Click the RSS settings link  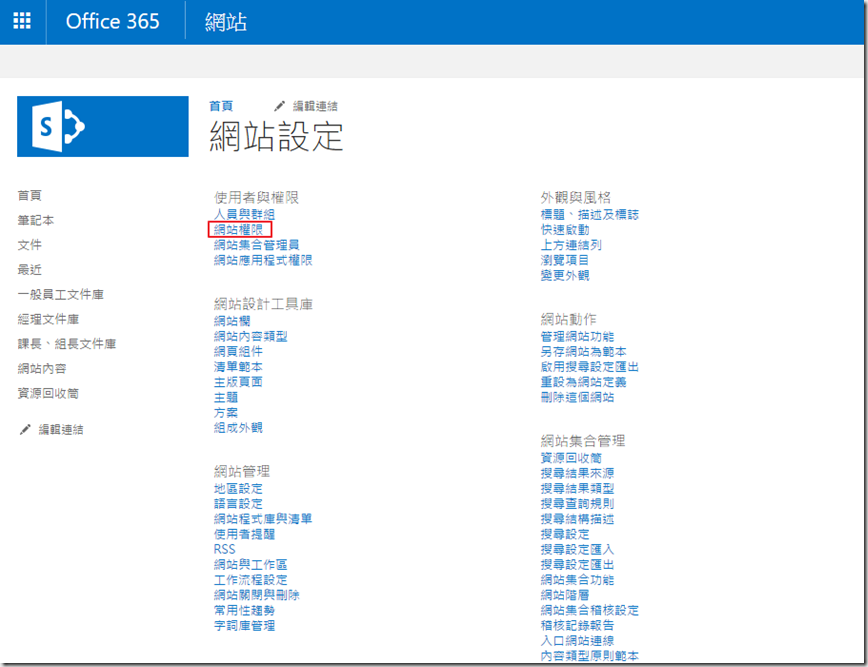coord(225,549)
